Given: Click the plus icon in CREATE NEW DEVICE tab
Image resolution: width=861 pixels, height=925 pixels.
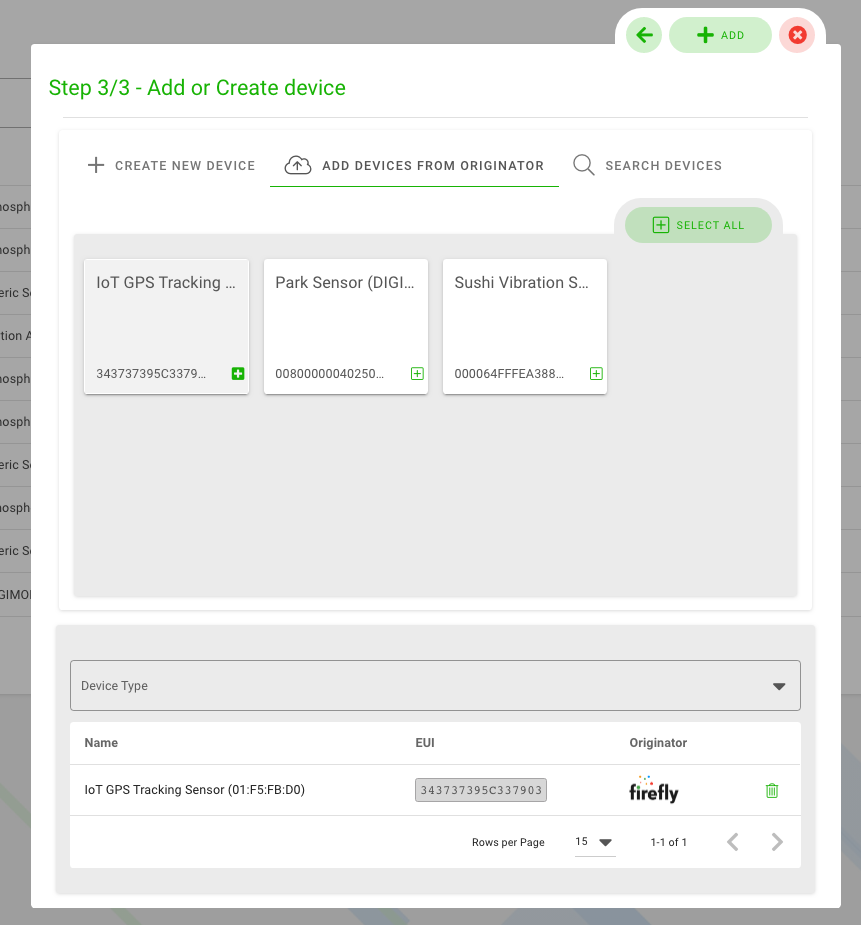Looking at the screenshot, I should click(96, 165).
